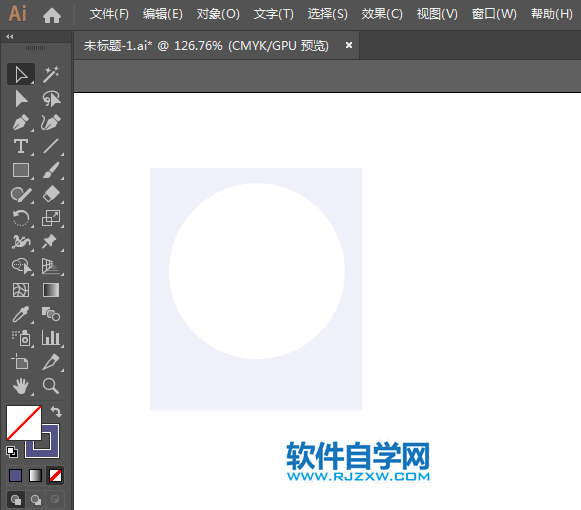Select the Gradient tool
Screen dimensions: 581x510
click(x=51, y=290)
